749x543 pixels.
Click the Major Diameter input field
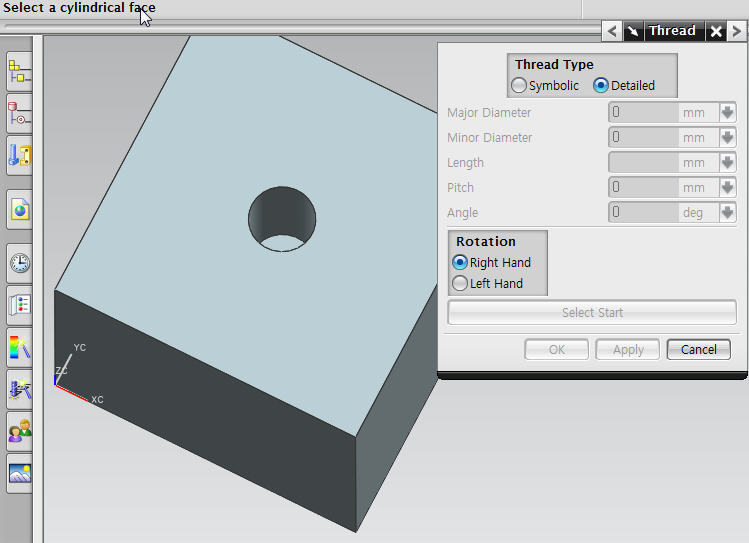click(643, 113)
